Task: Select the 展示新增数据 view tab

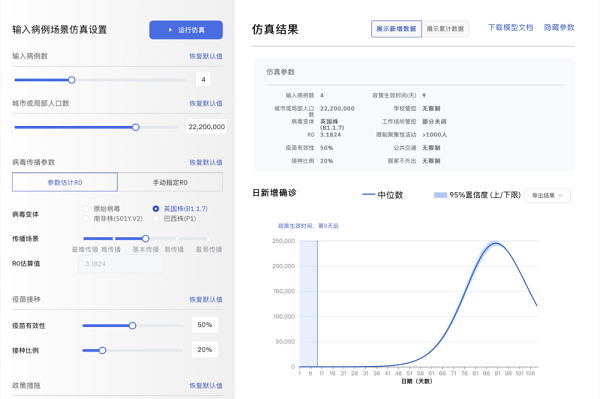Action: click(396, 29)
